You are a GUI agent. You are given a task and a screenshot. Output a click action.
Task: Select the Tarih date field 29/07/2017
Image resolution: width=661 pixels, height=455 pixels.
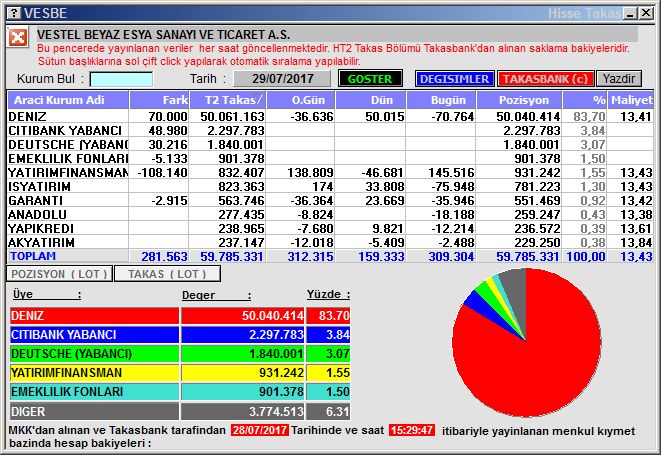click(x=282, y=79)
